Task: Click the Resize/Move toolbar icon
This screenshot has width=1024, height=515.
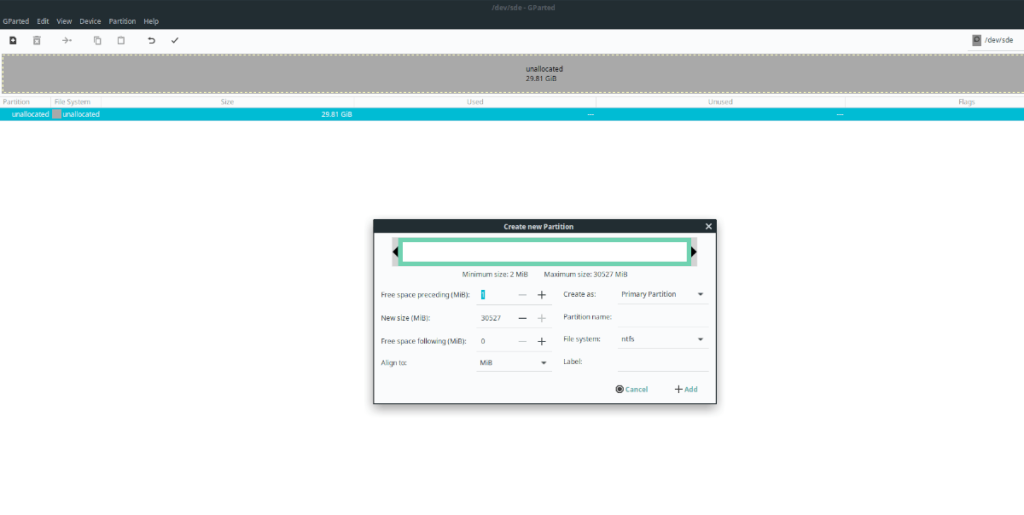Action: click(67, 40)
